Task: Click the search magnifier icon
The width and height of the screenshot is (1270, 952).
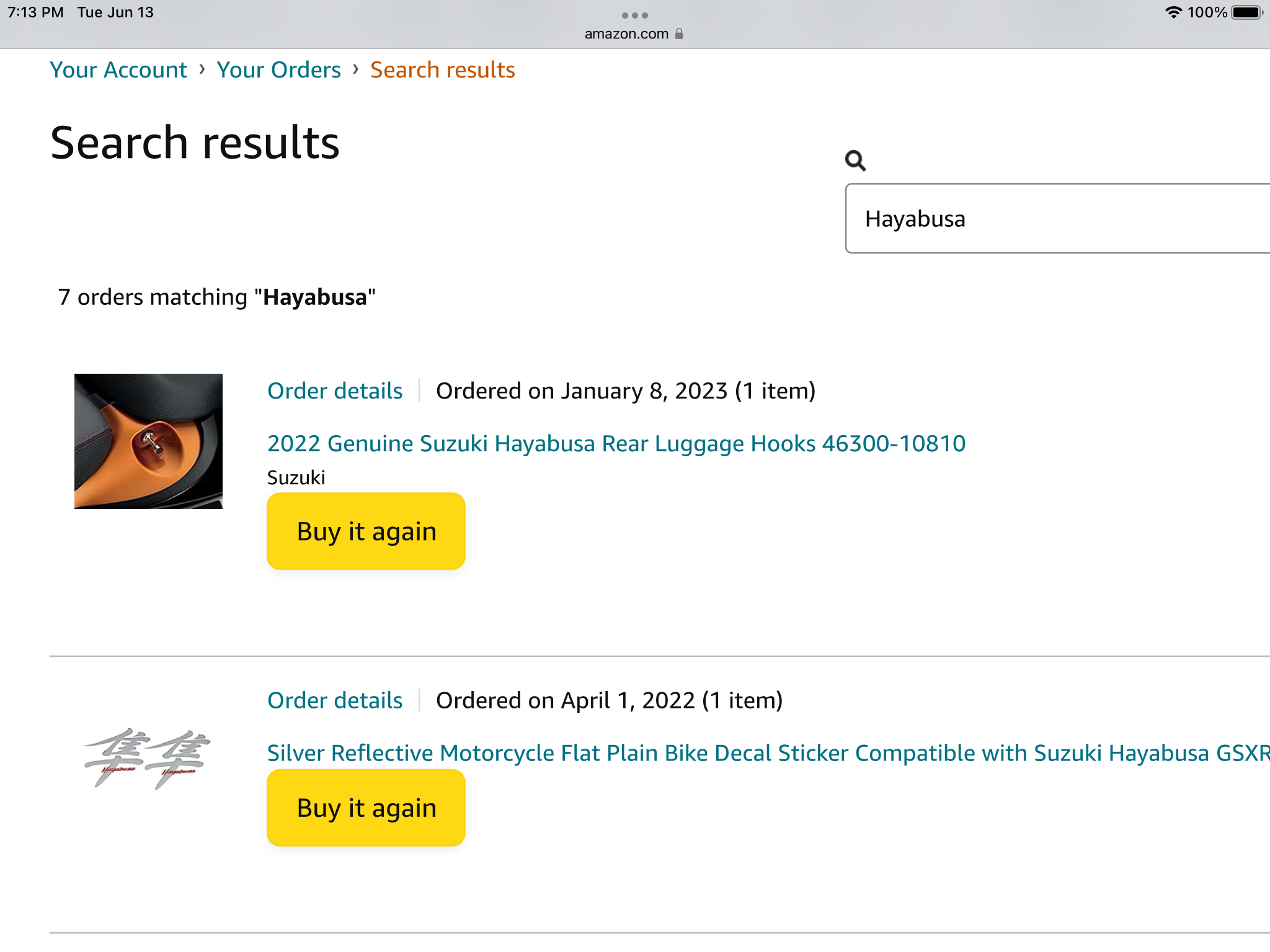Action: (855, 161)
